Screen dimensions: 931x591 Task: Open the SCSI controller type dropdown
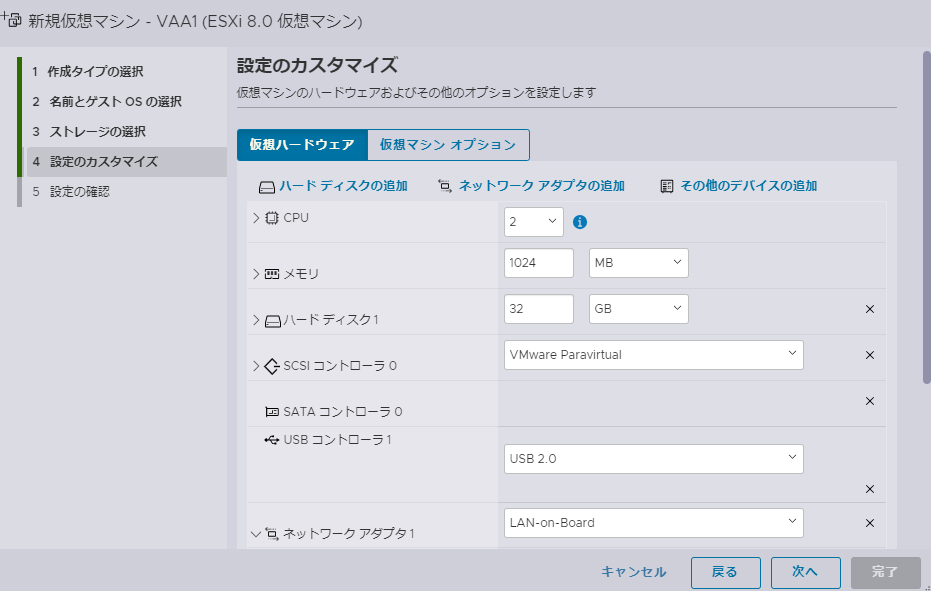coord(653,354)
